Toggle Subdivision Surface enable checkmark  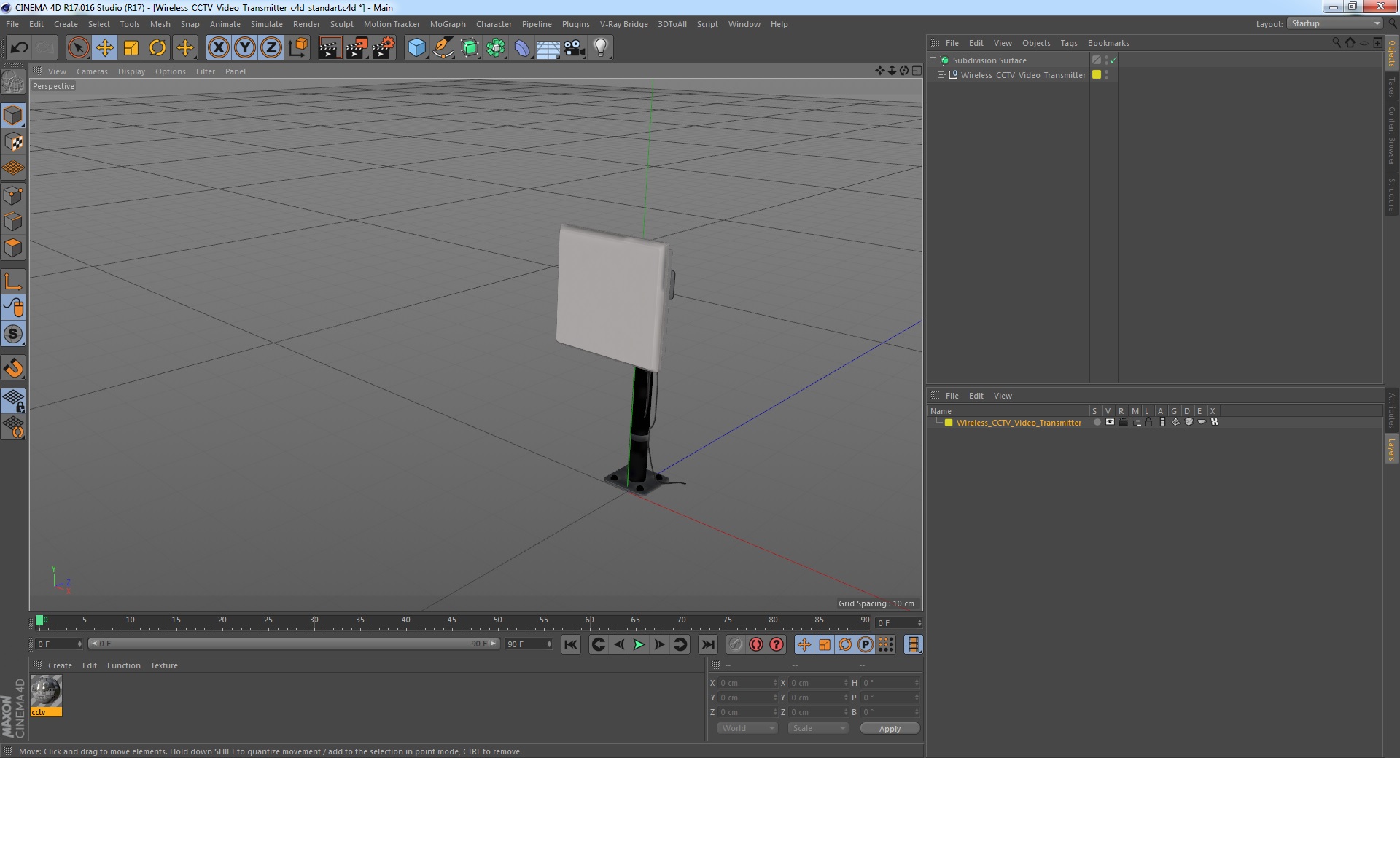pyautogui.click(x=1113, y=60)
